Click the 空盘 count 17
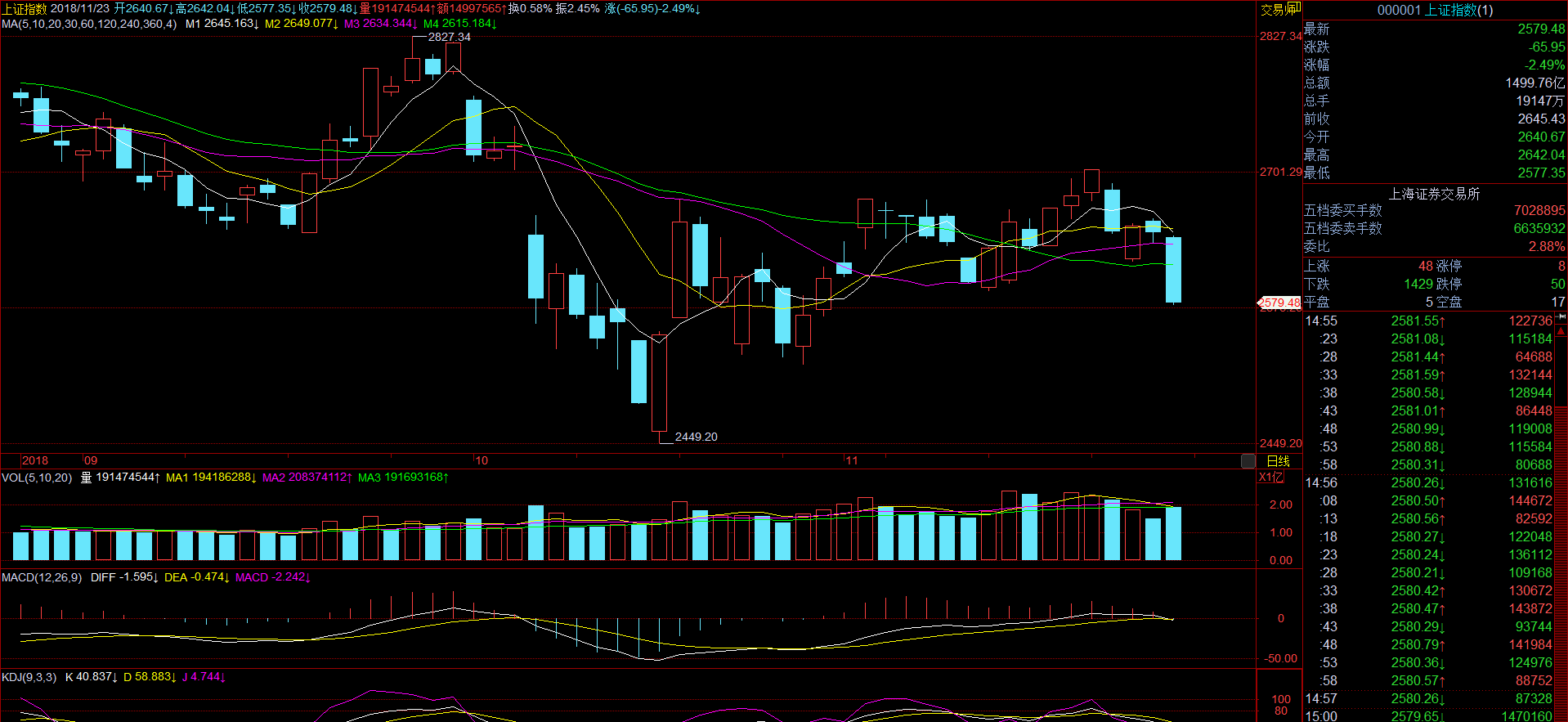The height and width of the screenshot is (722, 1568). point(1558,302)
